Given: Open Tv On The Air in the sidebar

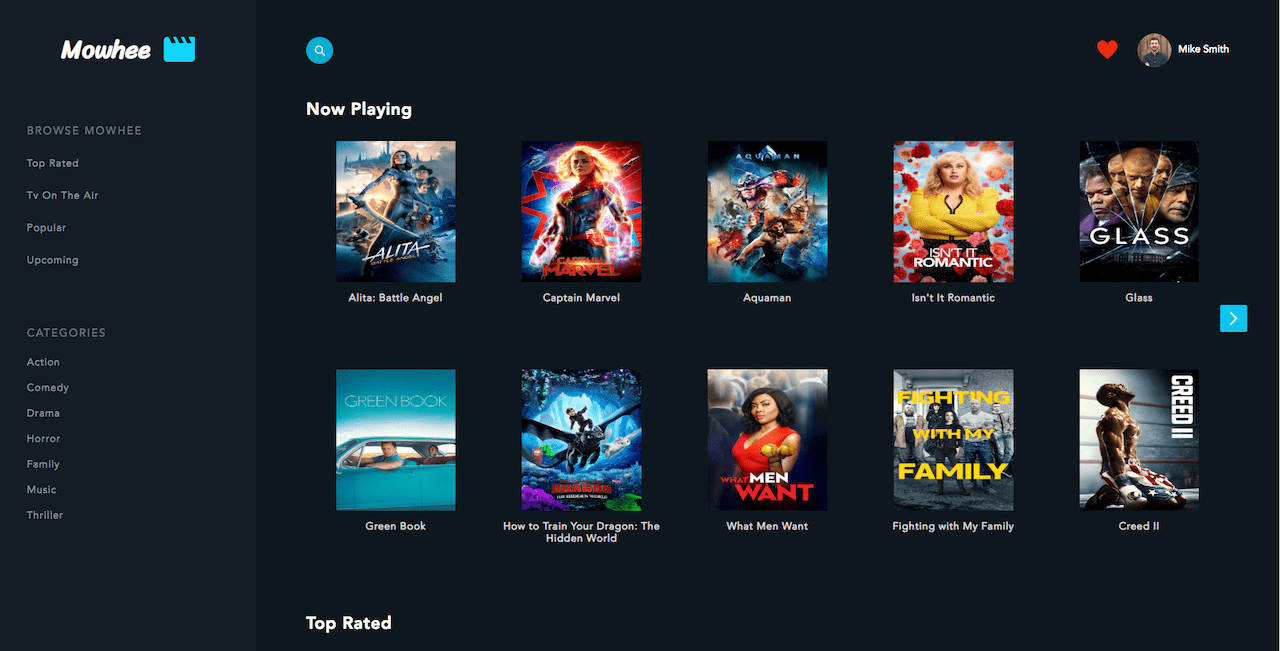Looking at the screenshot, I should pos(62,195).
